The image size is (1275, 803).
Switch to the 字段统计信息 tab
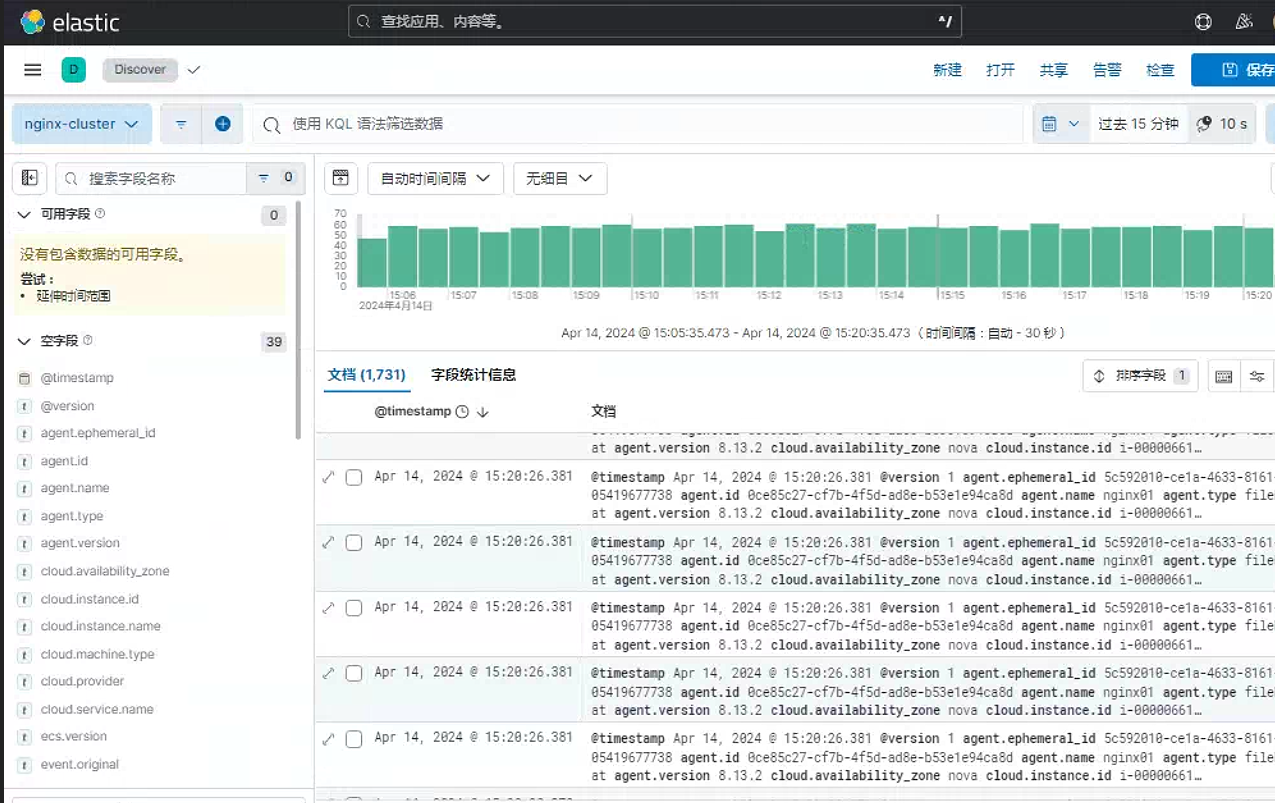[473, 375]
